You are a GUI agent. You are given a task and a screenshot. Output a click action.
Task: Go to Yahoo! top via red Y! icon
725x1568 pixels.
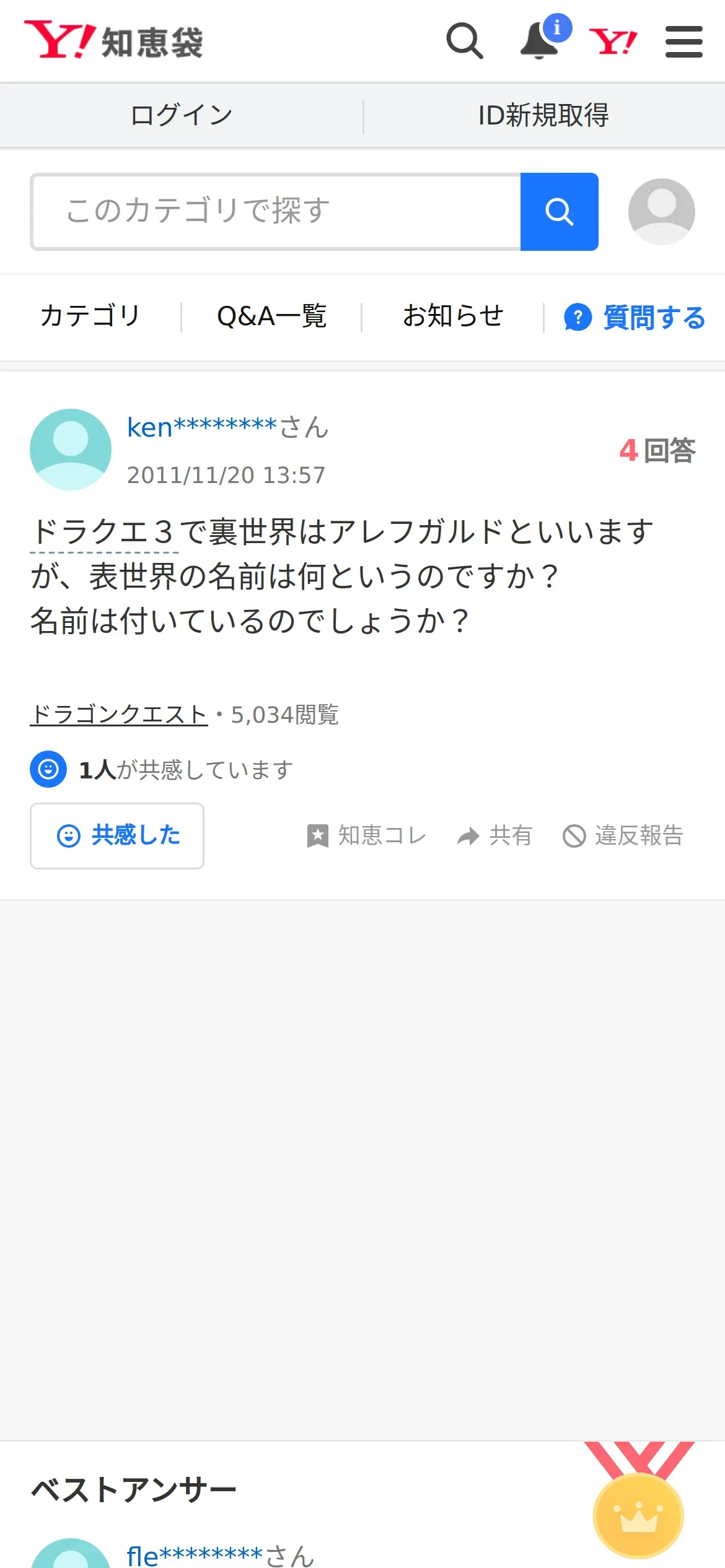[x=613, y=41]
